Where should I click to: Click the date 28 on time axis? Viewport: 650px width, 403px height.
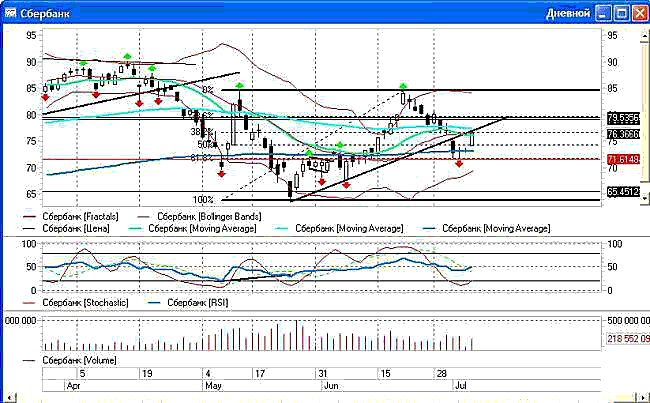coord(441,374)
